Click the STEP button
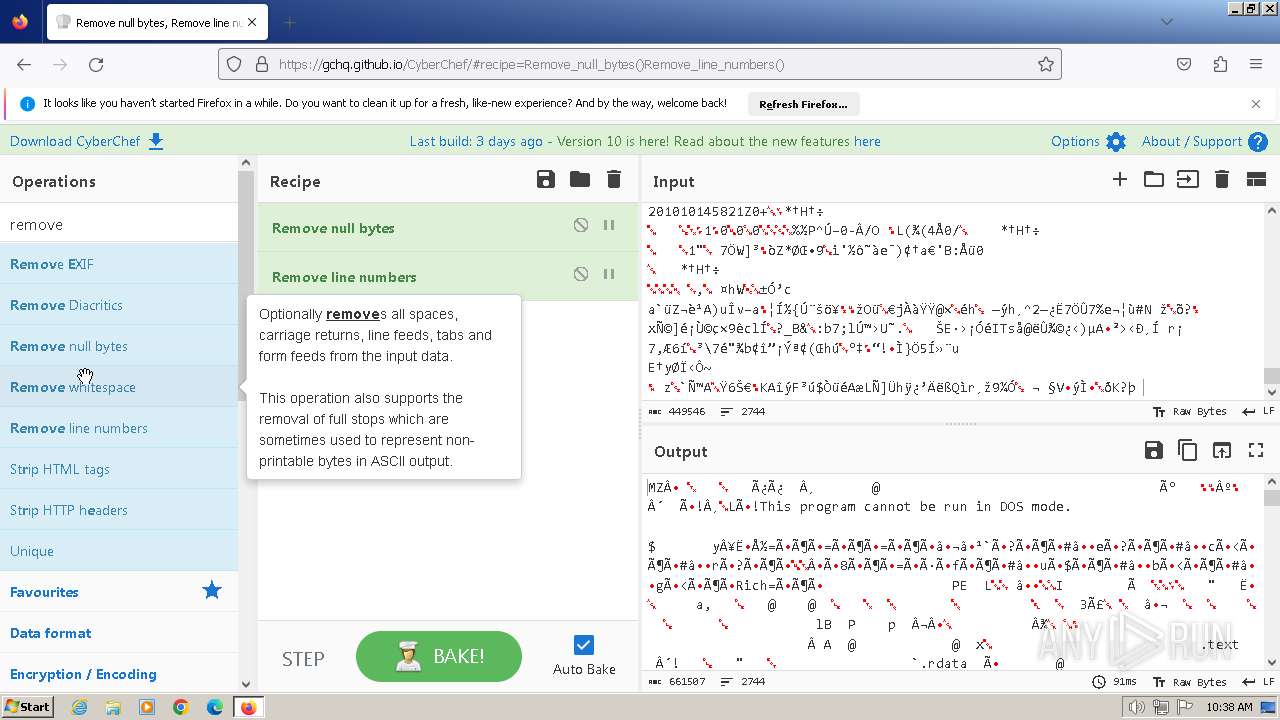 point(303,658)
